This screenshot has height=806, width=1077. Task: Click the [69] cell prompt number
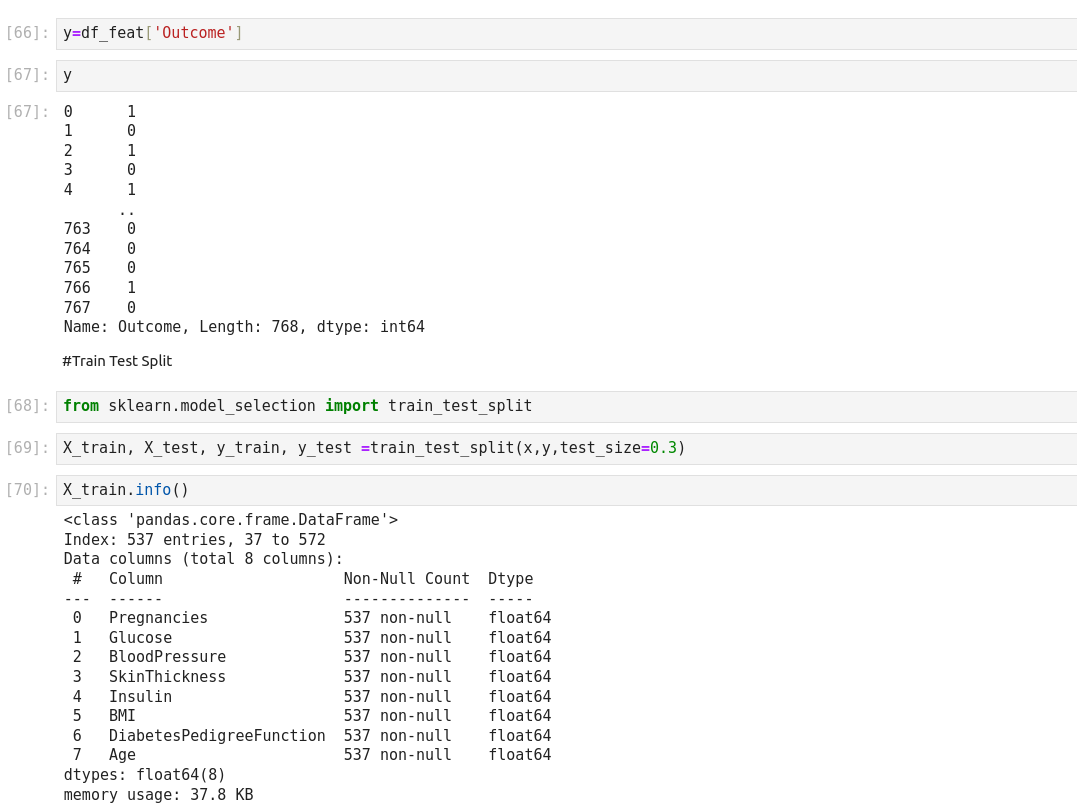click(27, 448)
